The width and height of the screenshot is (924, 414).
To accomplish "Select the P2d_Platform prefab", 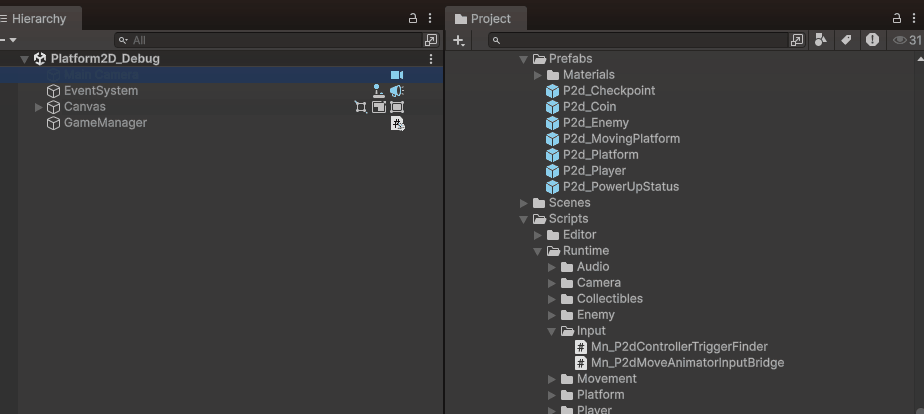I will pos(600,154).
